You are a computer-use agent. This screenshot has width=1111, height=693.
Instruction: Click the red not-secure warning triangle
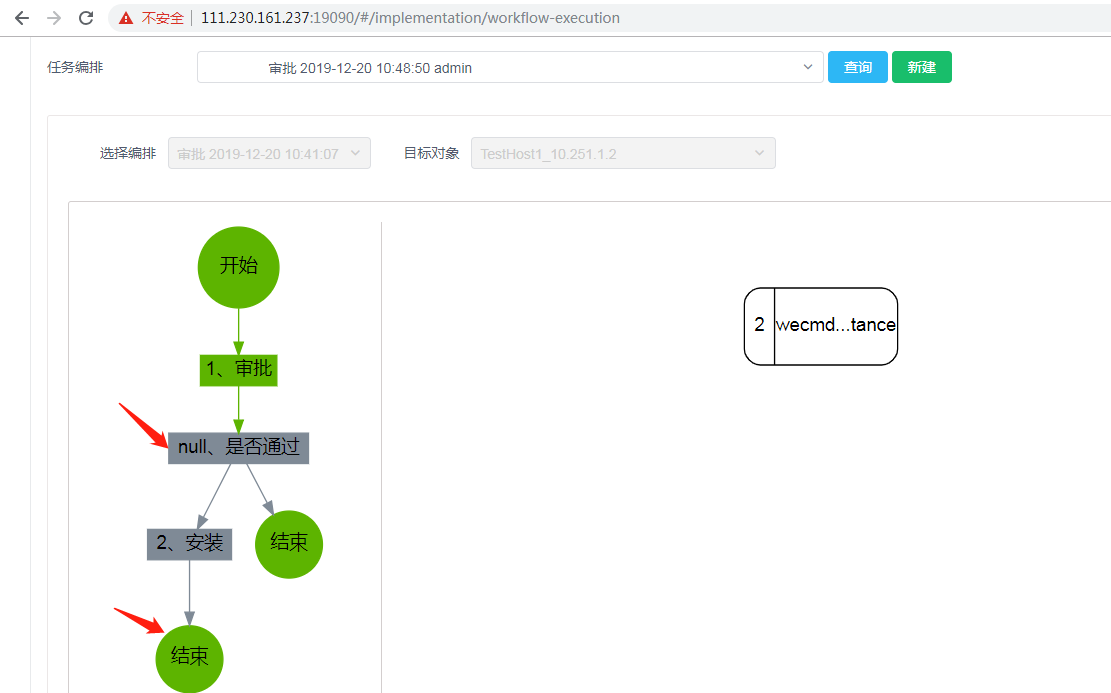pyautogui.click(x=126, y=18)
